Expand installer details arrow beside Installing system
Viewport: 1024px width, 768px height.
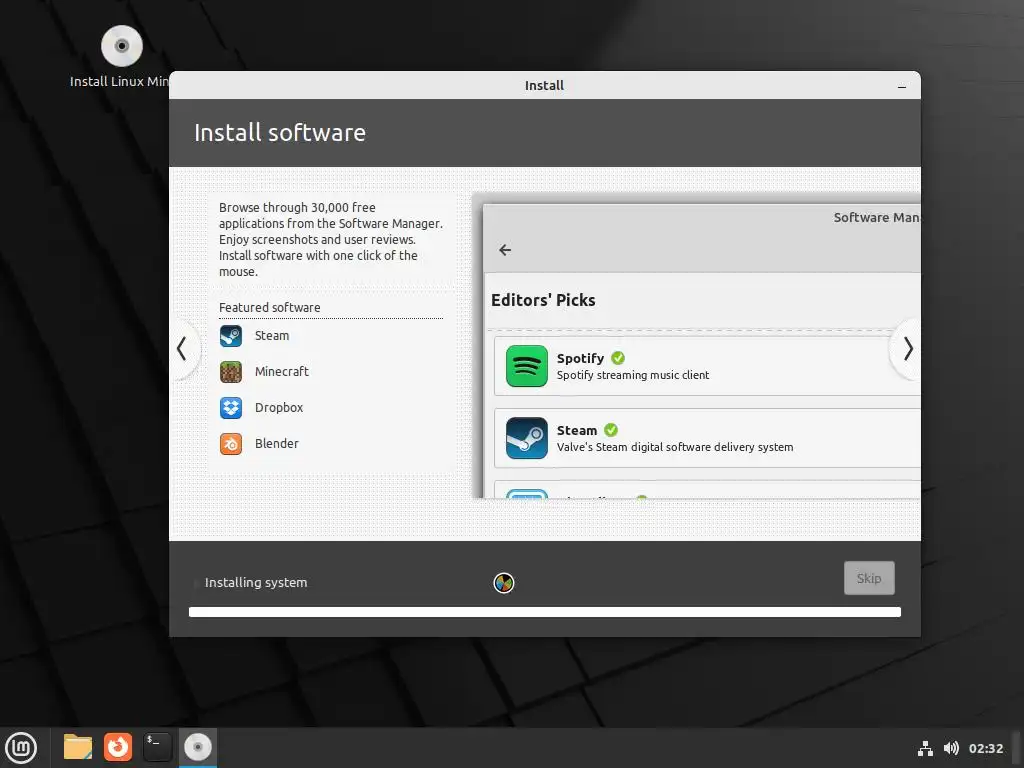tap(196, 583)
